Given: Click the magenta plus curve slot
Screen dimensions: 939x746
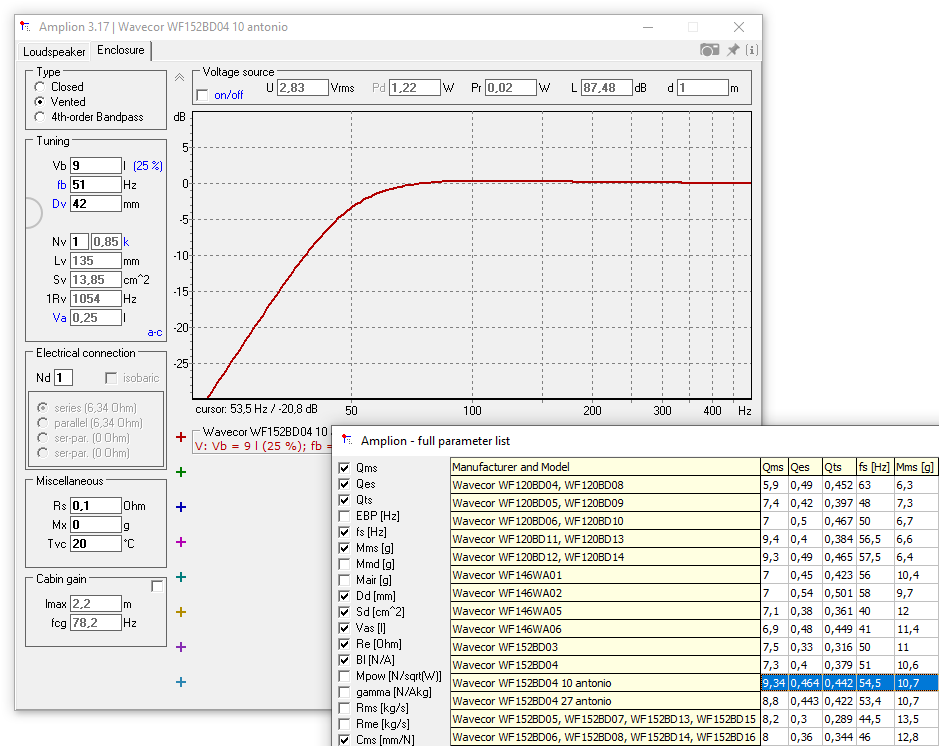Looking at the screenshot, I should pyautogui.click(x=181, y=542).
